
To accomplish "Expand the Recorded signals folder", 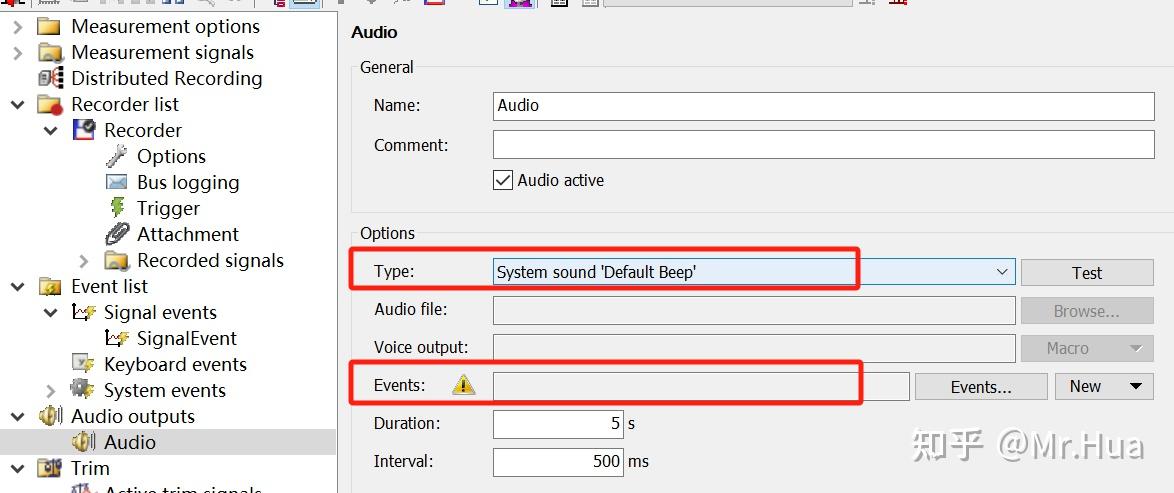I will 84,260.
